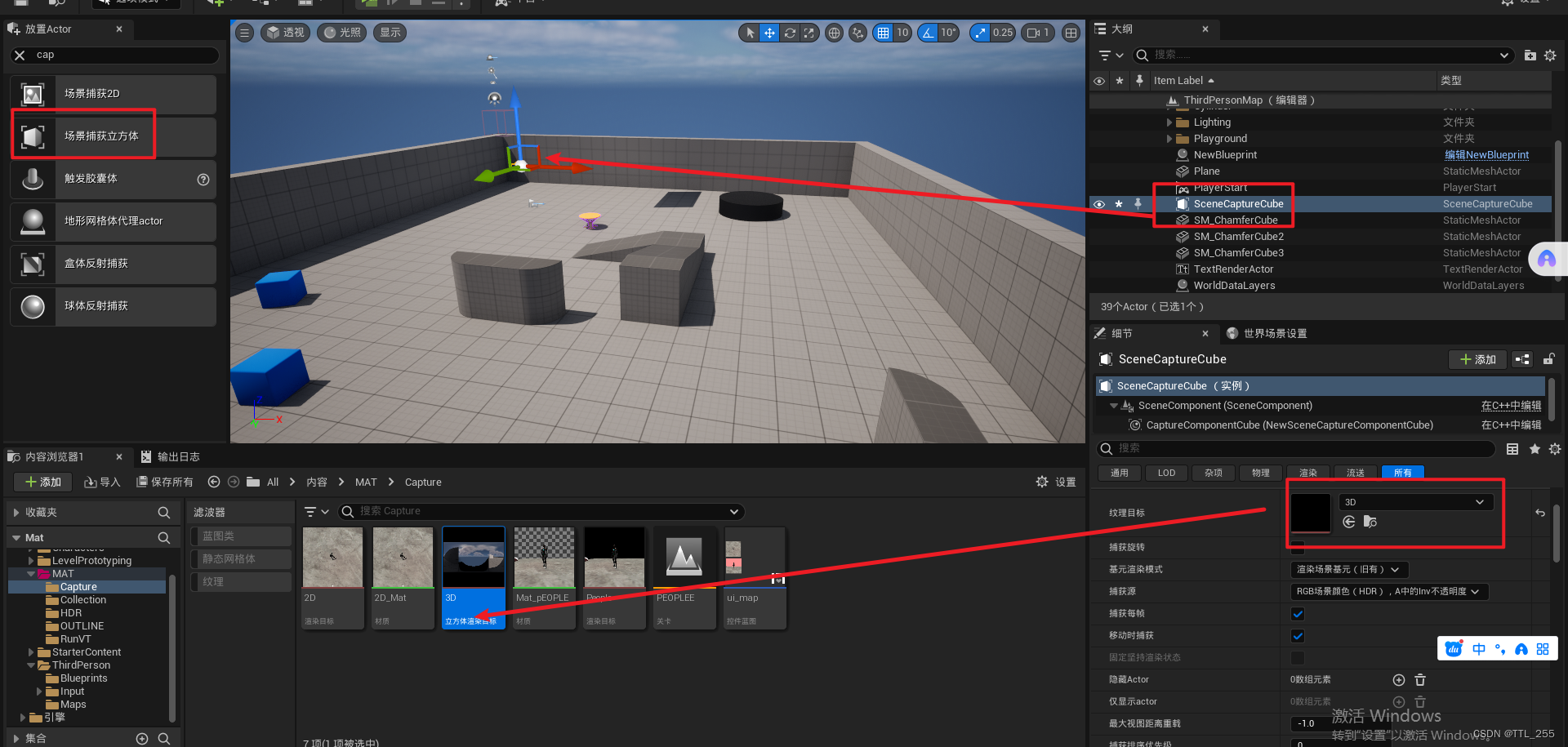Viewport: 1568px width, 747px height.
Task: Select the 场景捕获2D actor entry
Action: (x=114, y=94)
